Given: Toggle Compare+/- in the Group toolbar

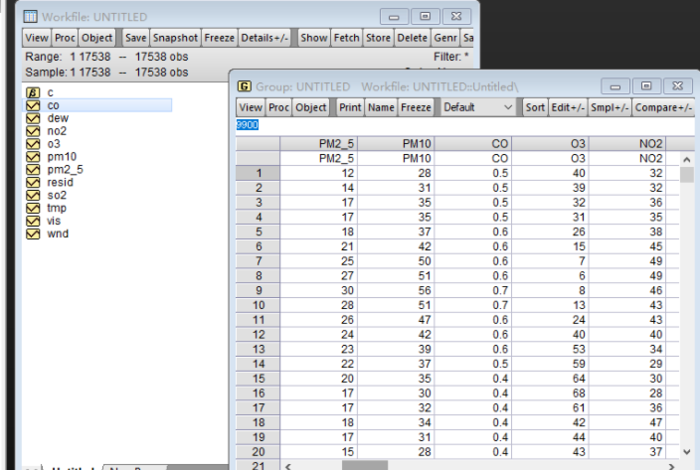Looking at the screenshot, I should pyautogui.click(x=662, y=107).
